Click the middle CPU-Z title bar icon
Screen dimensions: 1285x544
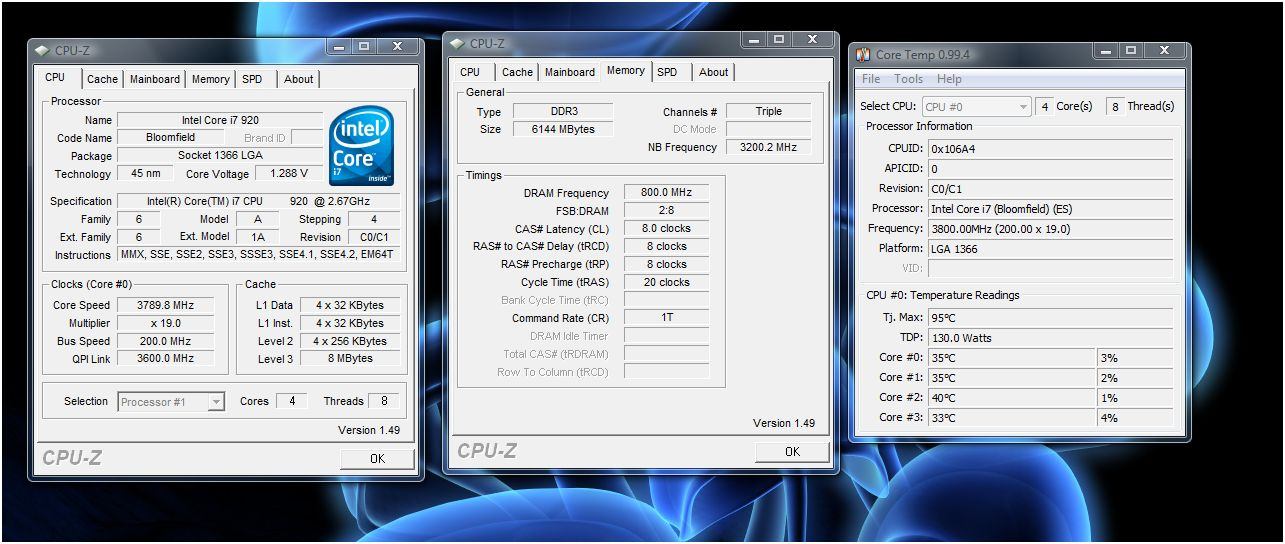click(x=457, y=43)
